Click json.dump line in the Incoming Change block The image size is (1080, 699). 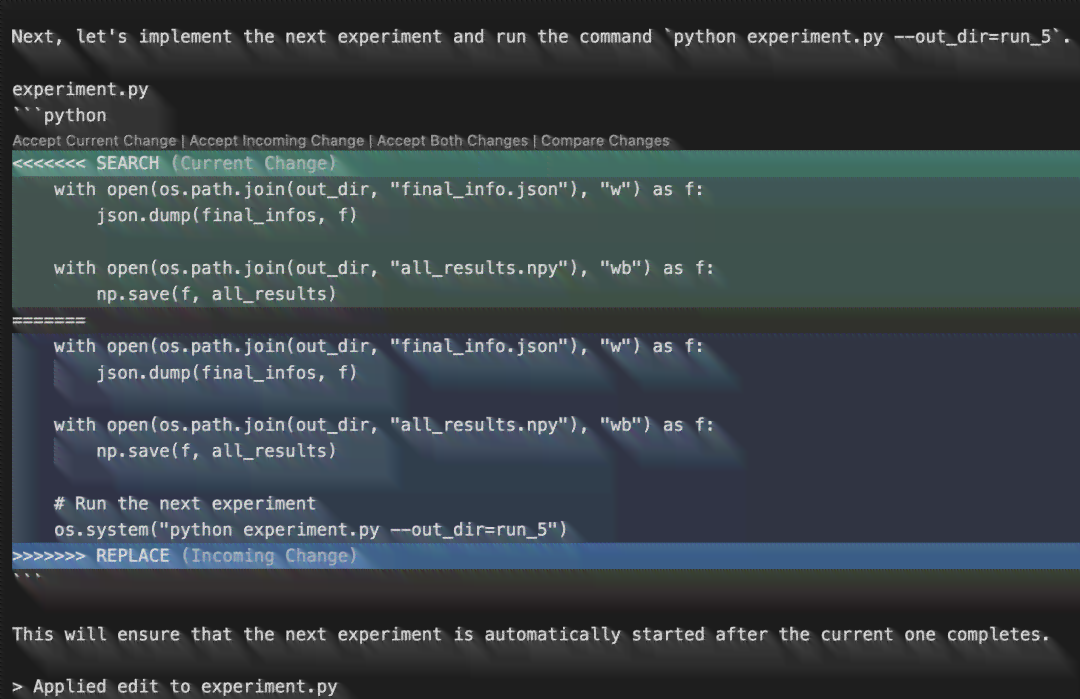227,373
